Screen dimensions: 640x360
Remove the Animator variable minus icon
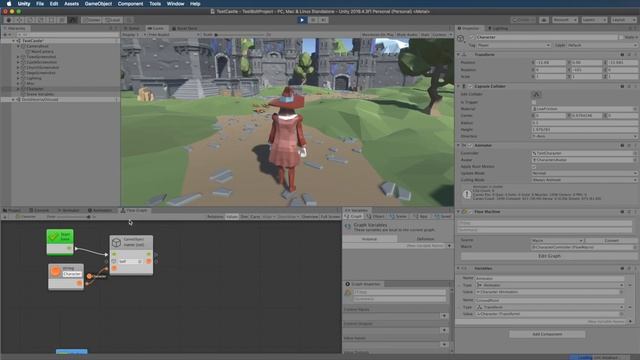pyautogui.click(x=630, y=285)
